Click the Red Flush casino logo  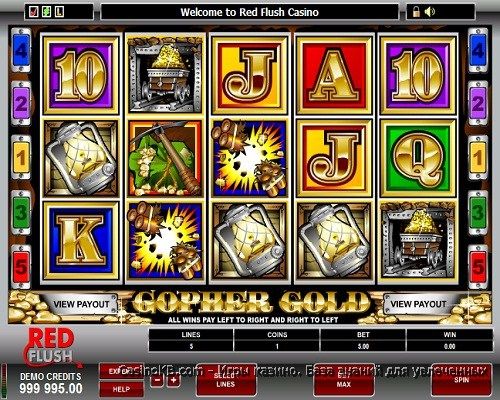tap(51, 347)
